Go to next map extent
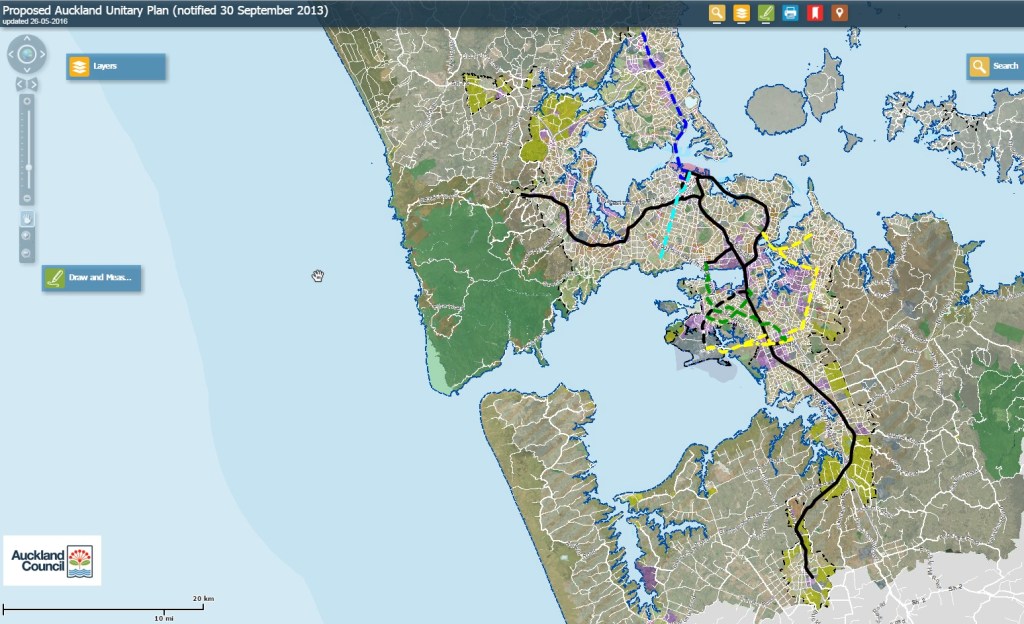 [36, 85]
